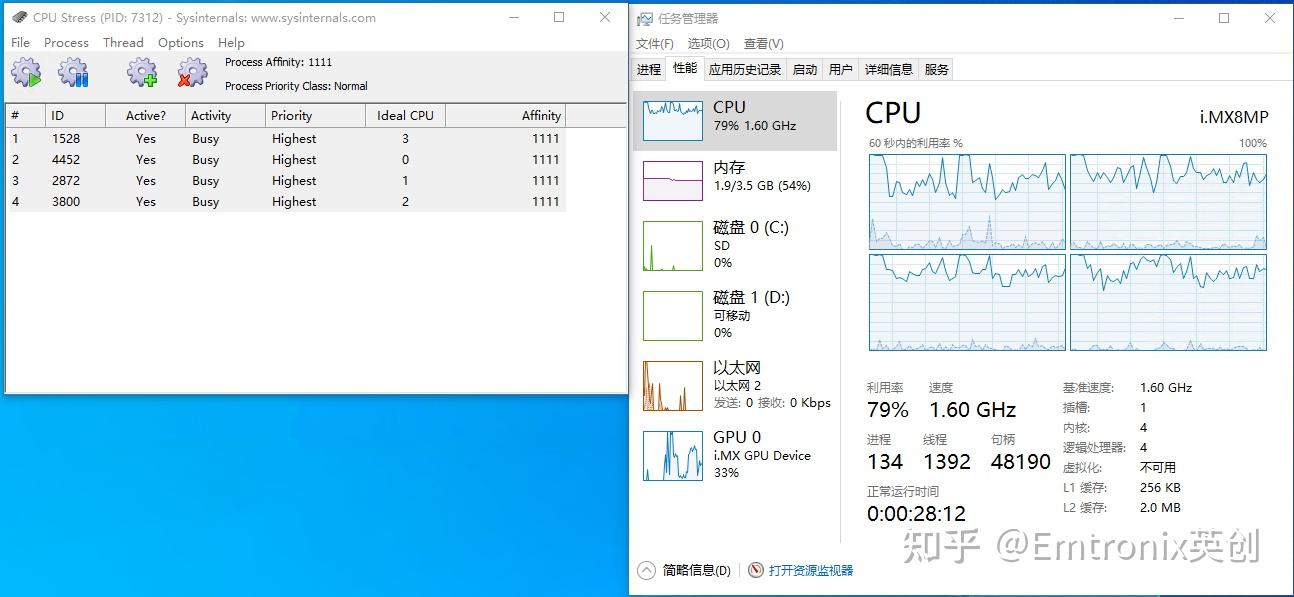Screen dimensions: 1294x597
Task: Sort threads by the Priority column header
Action: tap(293, 115)
